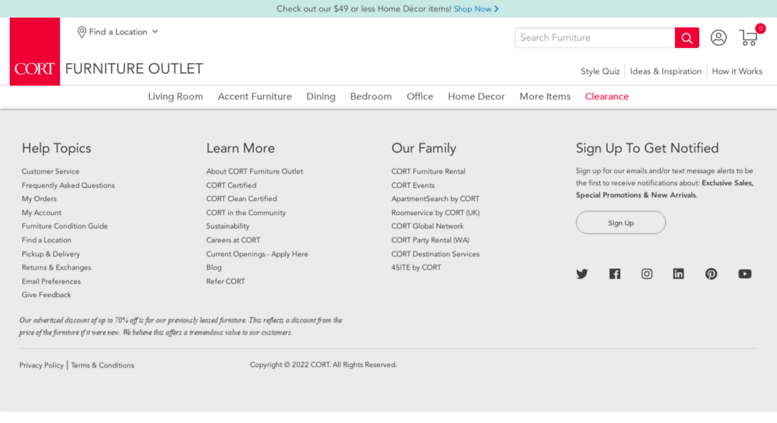Expand the Find a Location dropdown
777x423 pixels.
(x=118, y=32)
